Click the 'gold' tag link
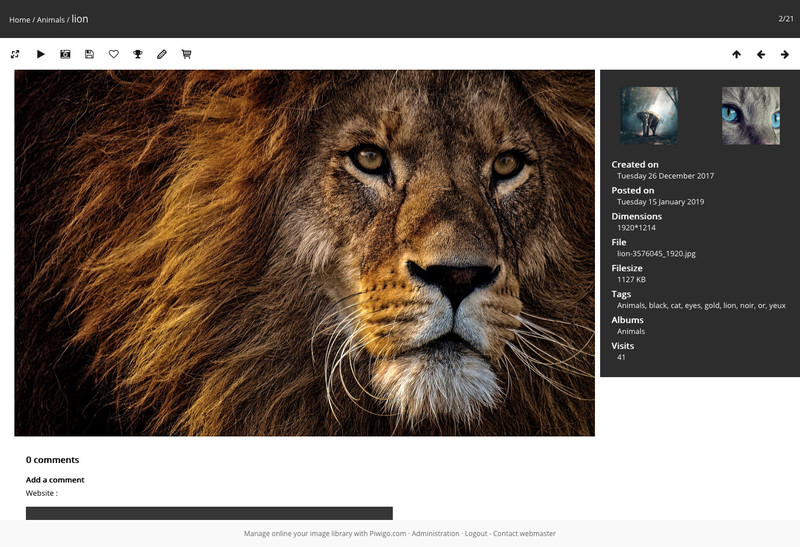The height and width of the screenshot is (547, 800). coord(711,305)
